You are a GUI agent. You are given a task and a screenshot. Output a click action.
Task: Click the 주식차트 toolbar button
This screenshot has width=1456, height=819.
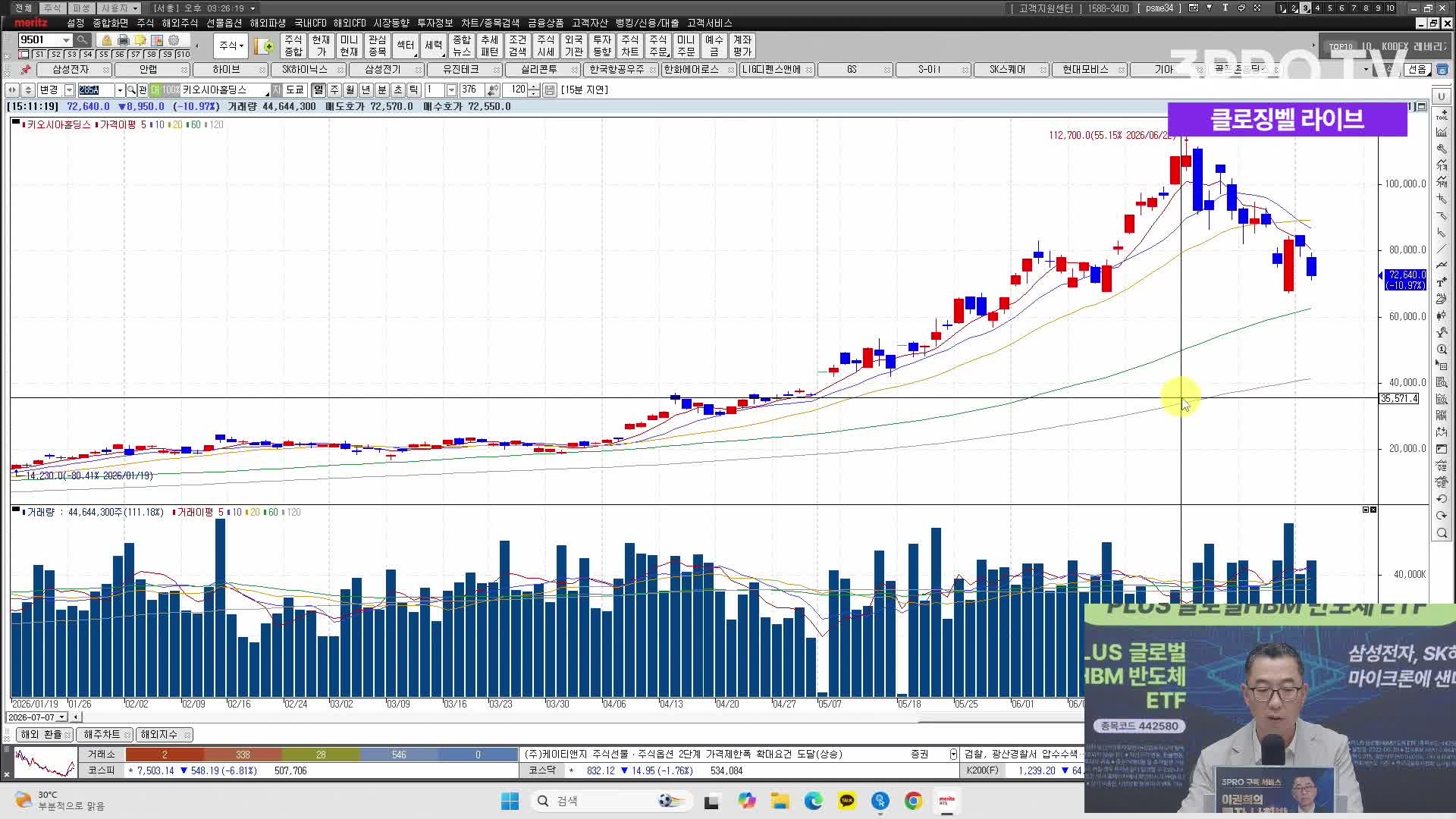pyautogui.click(x=629, y=45)
